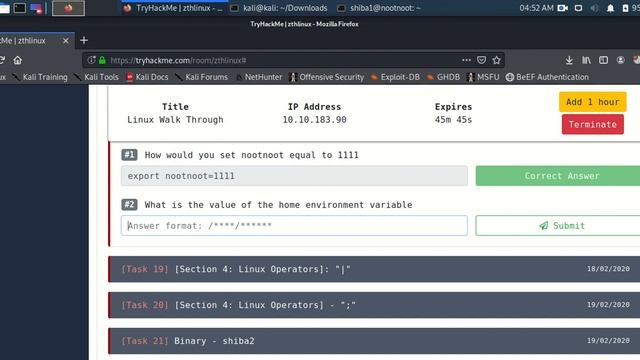Click the green Correct Answer button
Image resolution: width=640 pixels, height=360 pixels.
click(558, 176)
